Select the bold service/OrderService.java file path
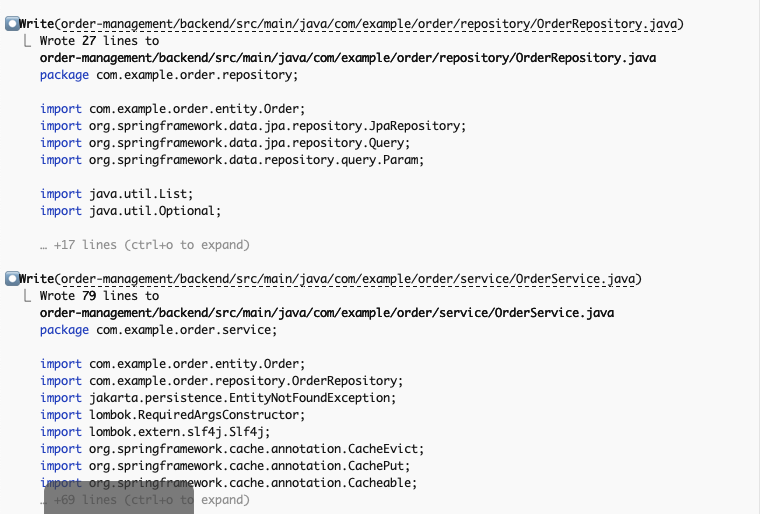 (327, 313)
